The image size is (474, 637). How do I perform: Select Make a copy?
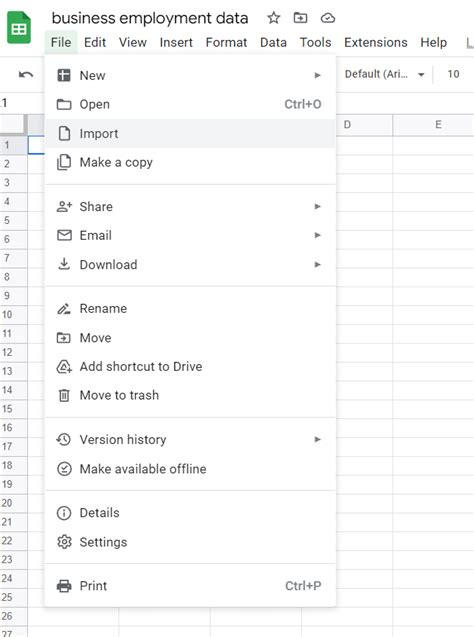pyautogui.click(x=190, y=162)
